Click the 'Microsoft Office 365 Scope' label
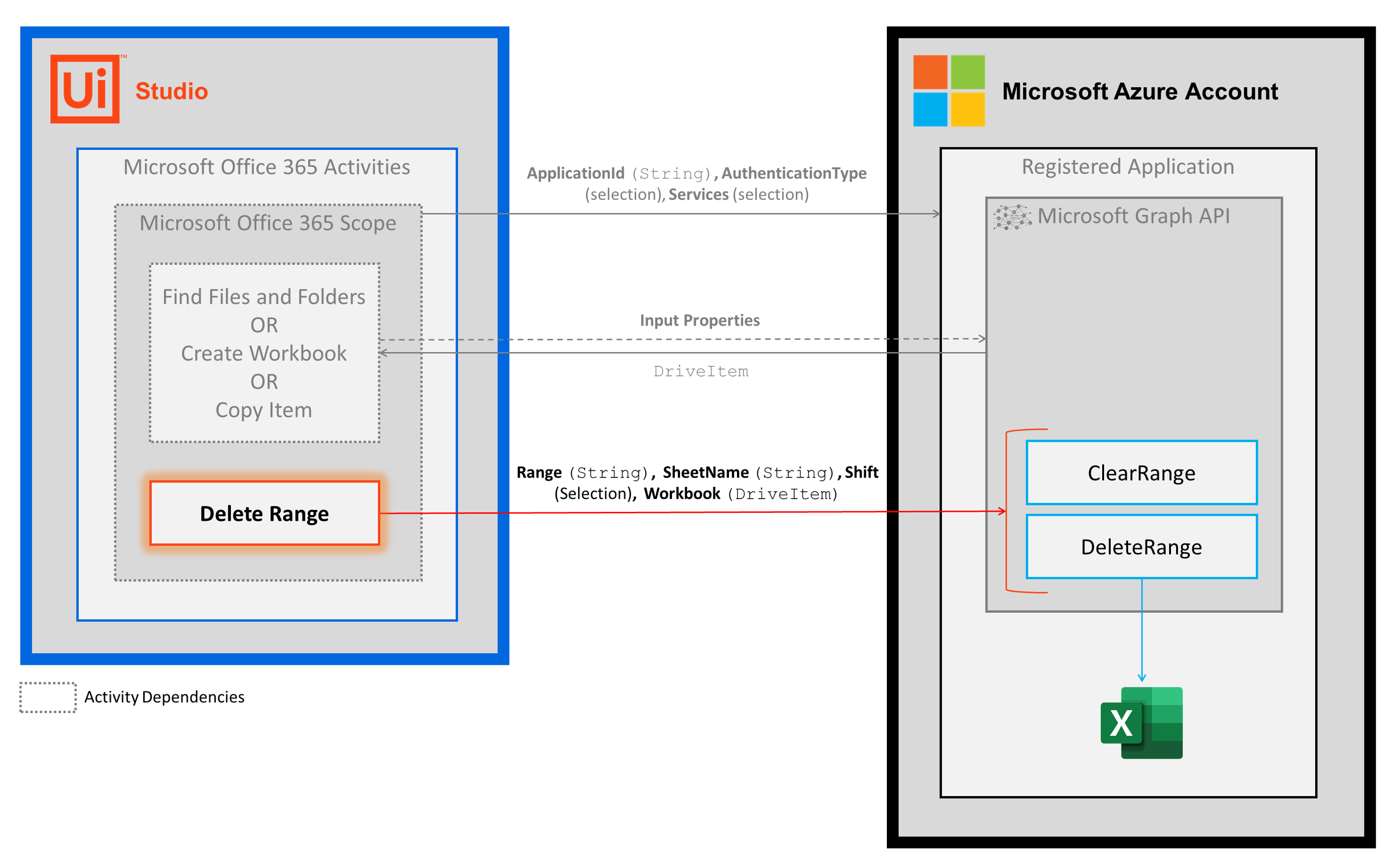The height and width of the screenshot is (863, 1400). pyautogui.click(x=268, y=223)
